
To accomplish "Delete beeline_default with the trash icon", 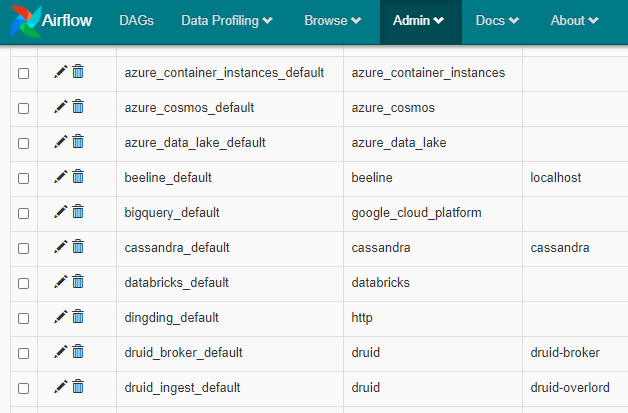I will pyautogui.click(x=78, y=177).
